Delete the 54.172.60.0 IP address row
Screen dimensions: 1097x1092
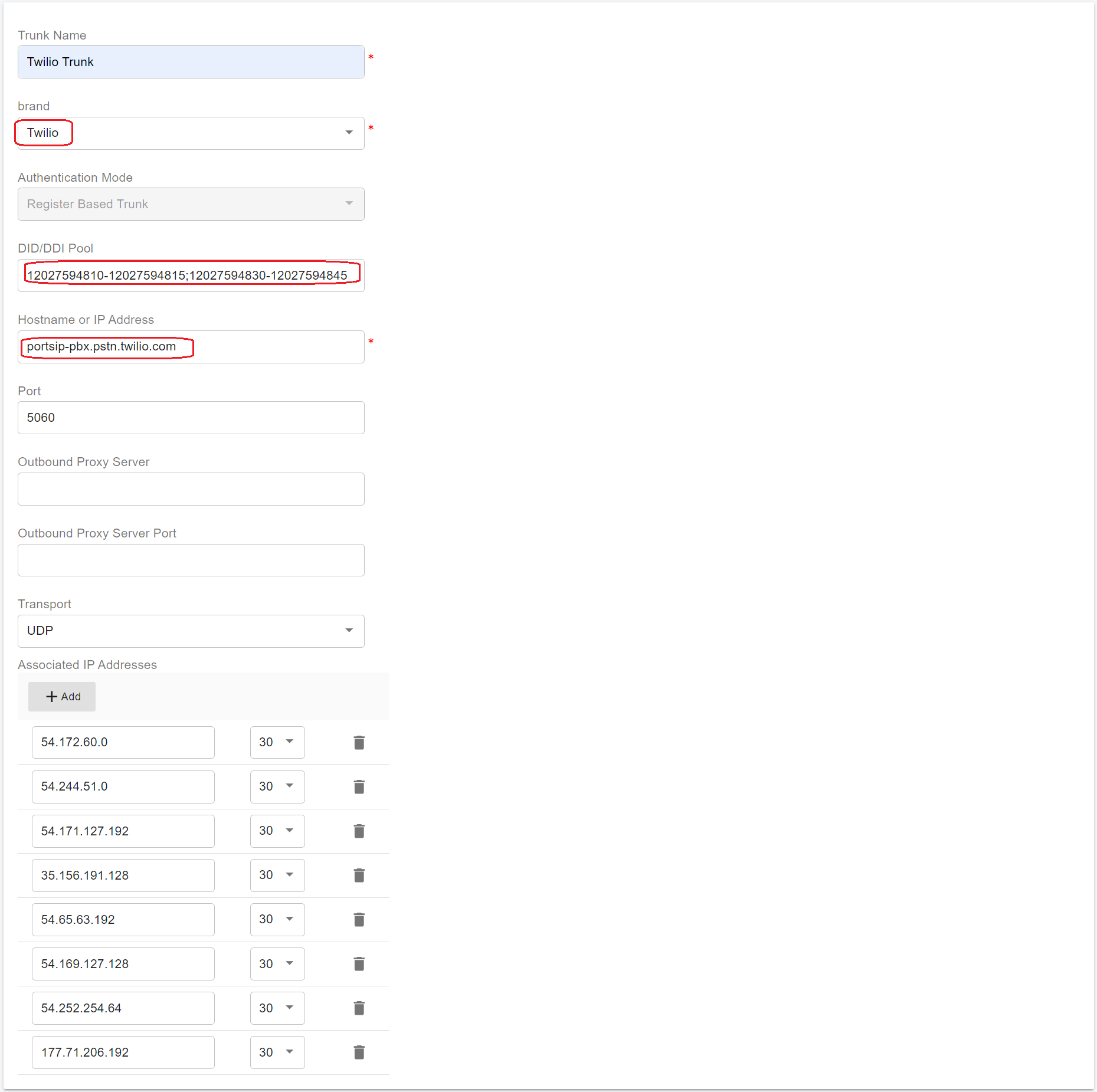[x=359, y=742]
